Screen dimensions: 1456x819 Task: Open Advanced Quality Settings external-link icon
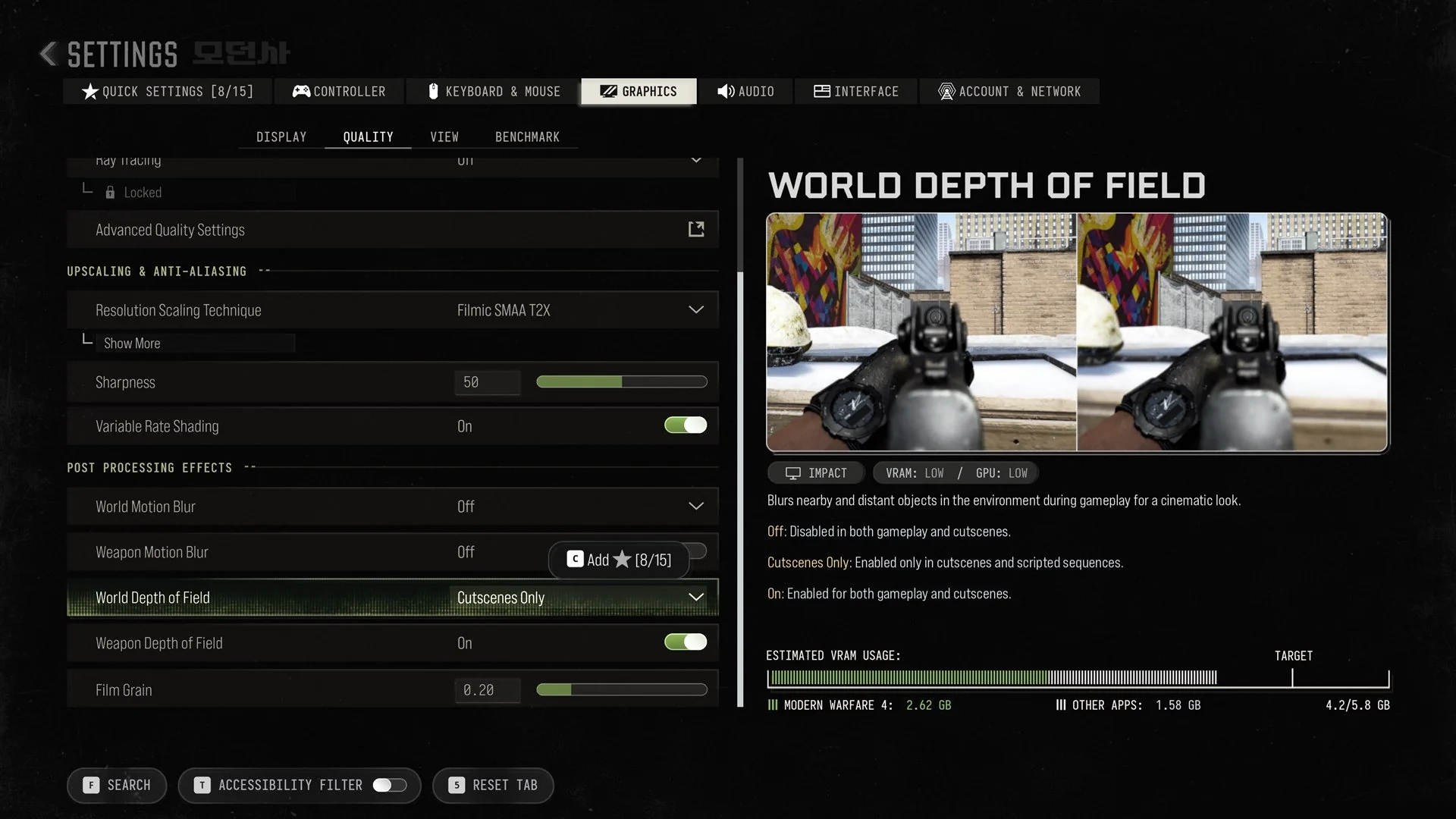[696, 229]
